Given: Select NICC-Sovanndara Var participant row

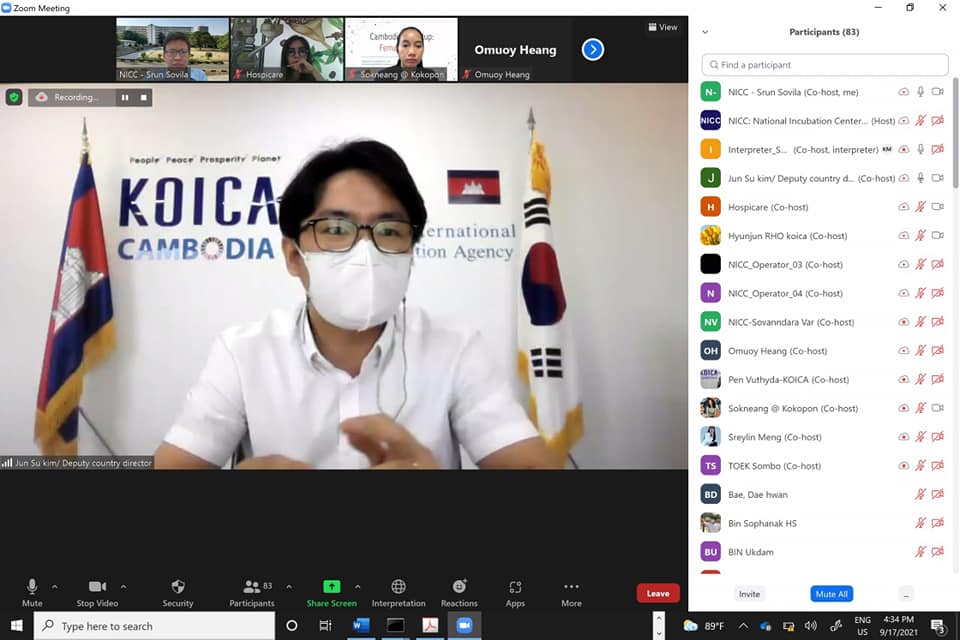Looking at the screenshot, I should click(x=824, y=322).
